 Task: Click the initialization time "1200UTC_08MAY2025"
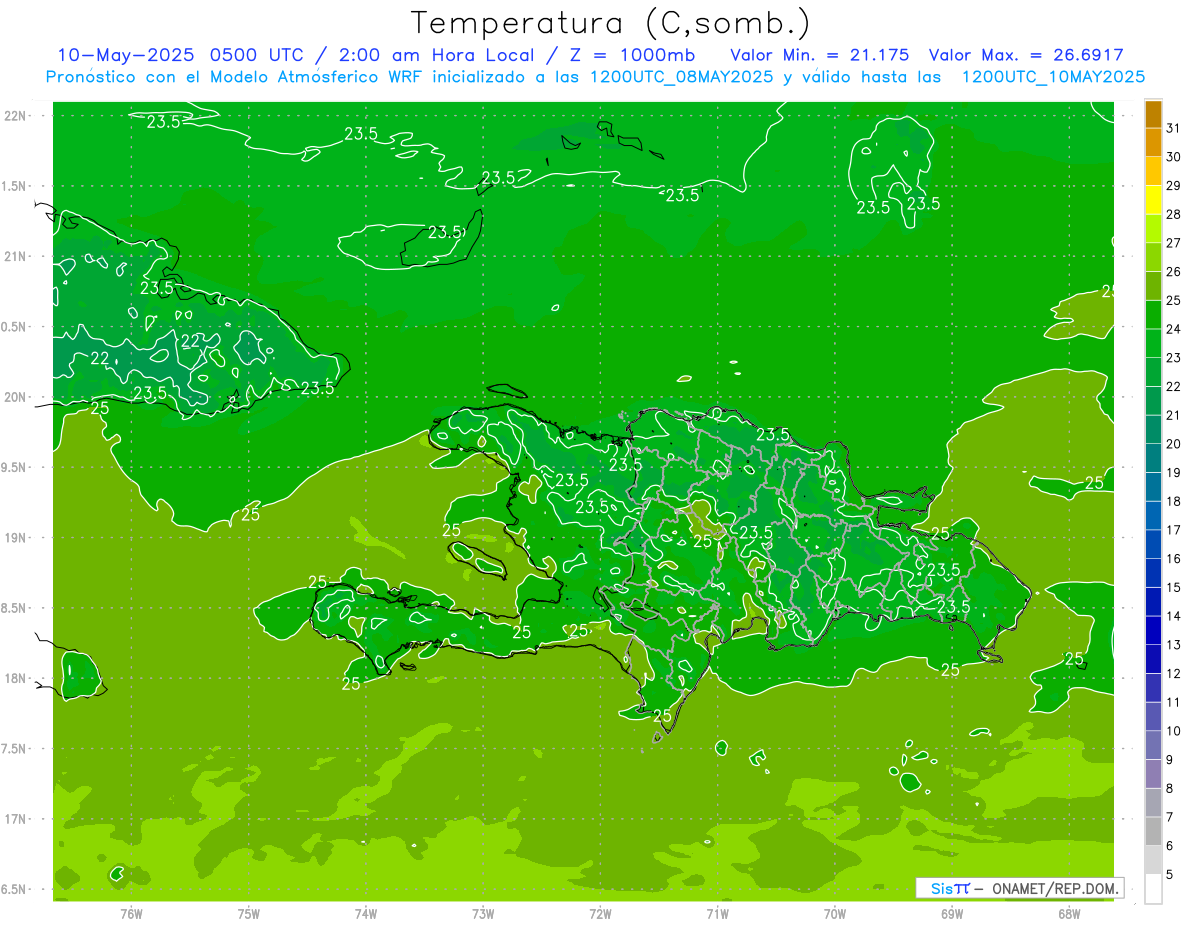pos(682,77)
